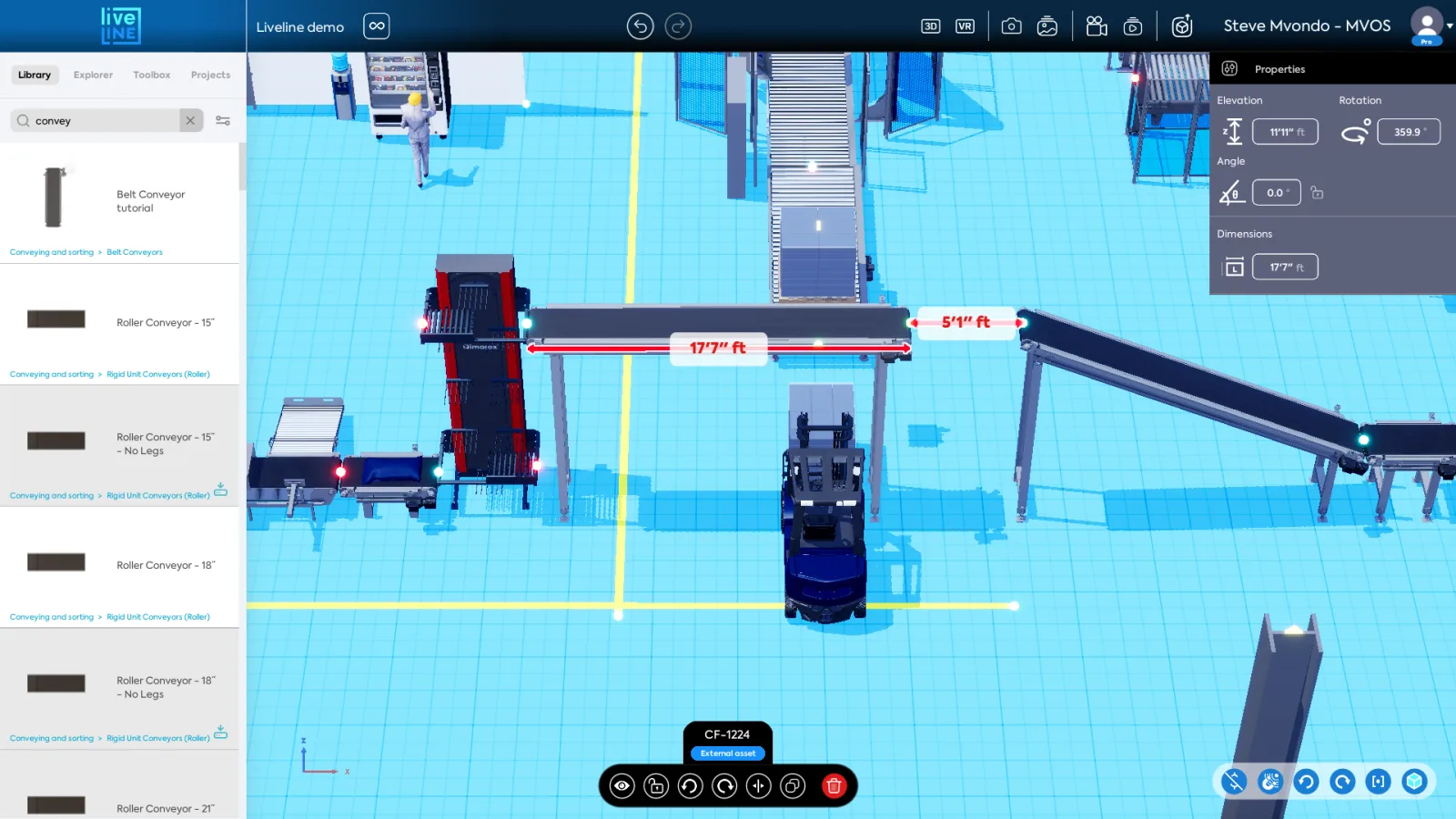Open the user account dropdown arrow
1456x819 pixels.
(x=1450, y=25)
